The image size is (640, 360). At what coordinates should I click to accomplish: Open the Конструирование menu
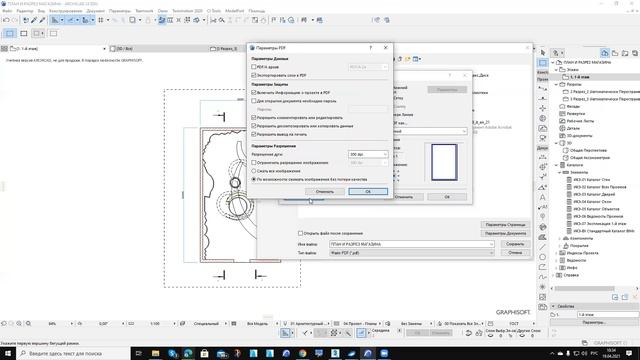[x=65, y=11]
